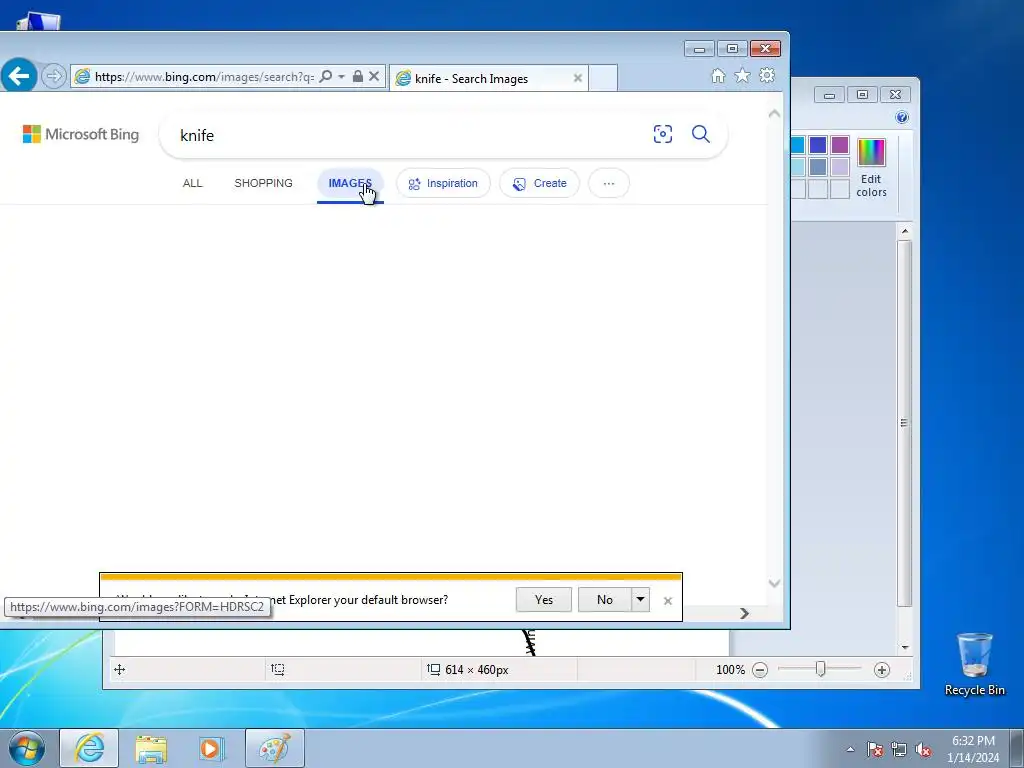Click the Paint zoom slider handle

tap(820, 669)
